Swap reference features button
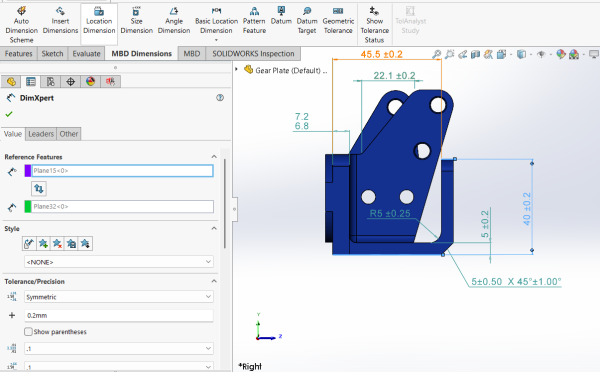Image resolution: width=600 pixels, height=372 pixels. click(x=39, y=188)
